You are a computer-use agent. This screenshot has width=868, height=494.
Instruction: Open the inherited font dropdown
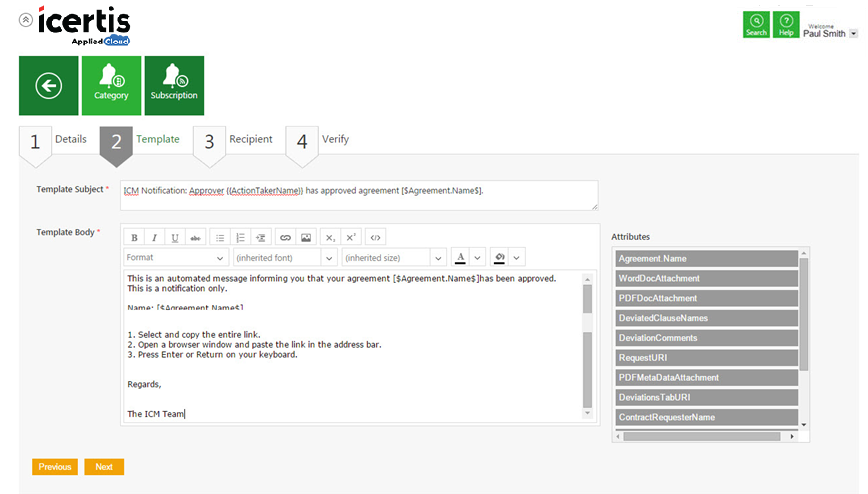pyautogui.click(x=284, y=258)
